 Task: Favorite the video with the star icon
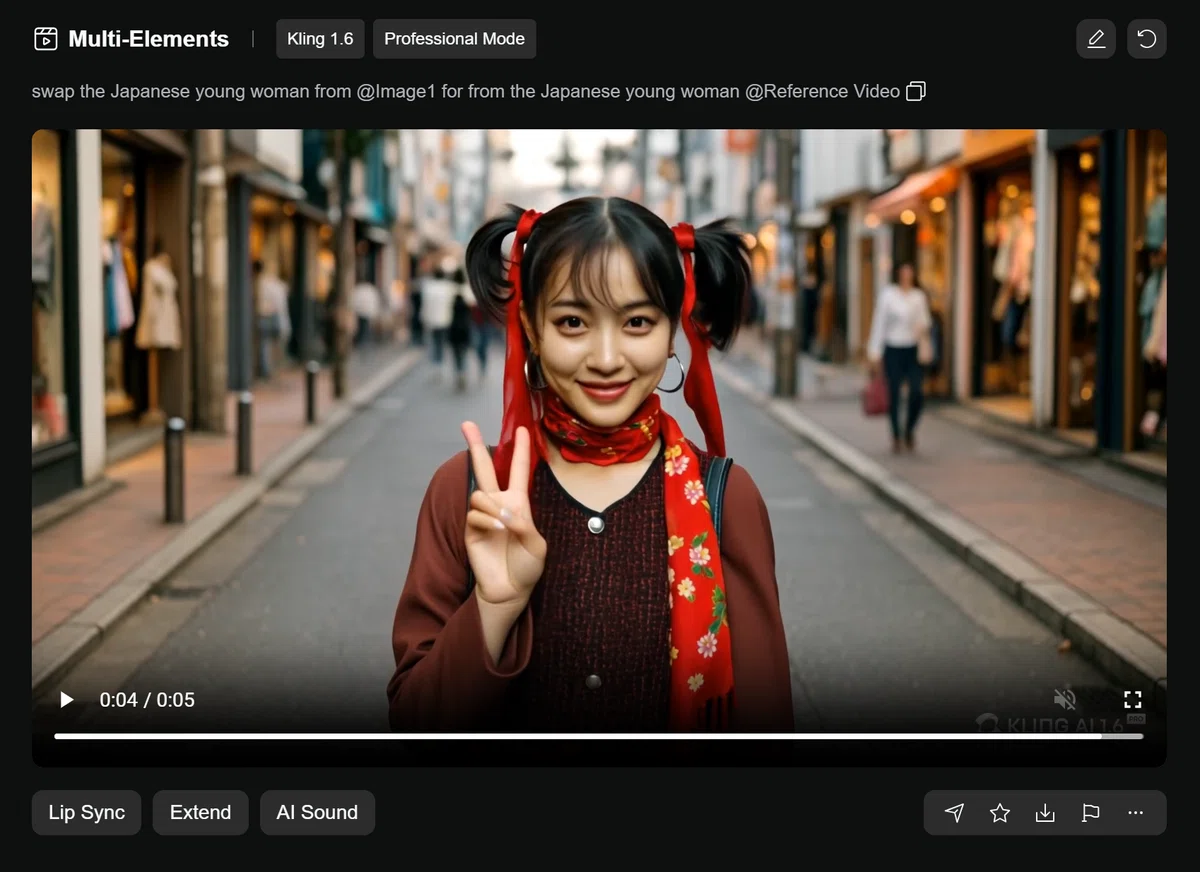click(1000, 813)
